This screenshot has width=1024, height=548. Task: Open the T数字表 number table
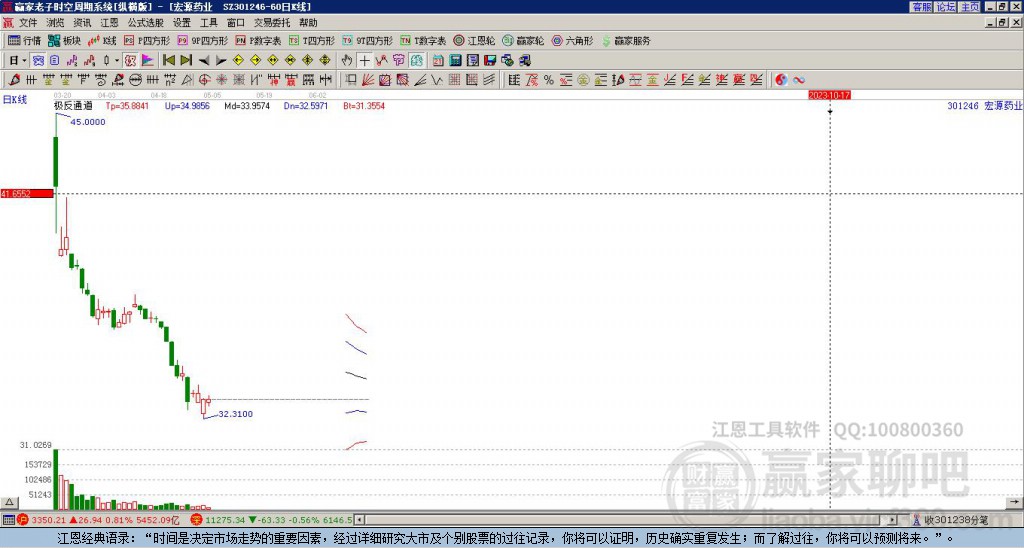423,40
